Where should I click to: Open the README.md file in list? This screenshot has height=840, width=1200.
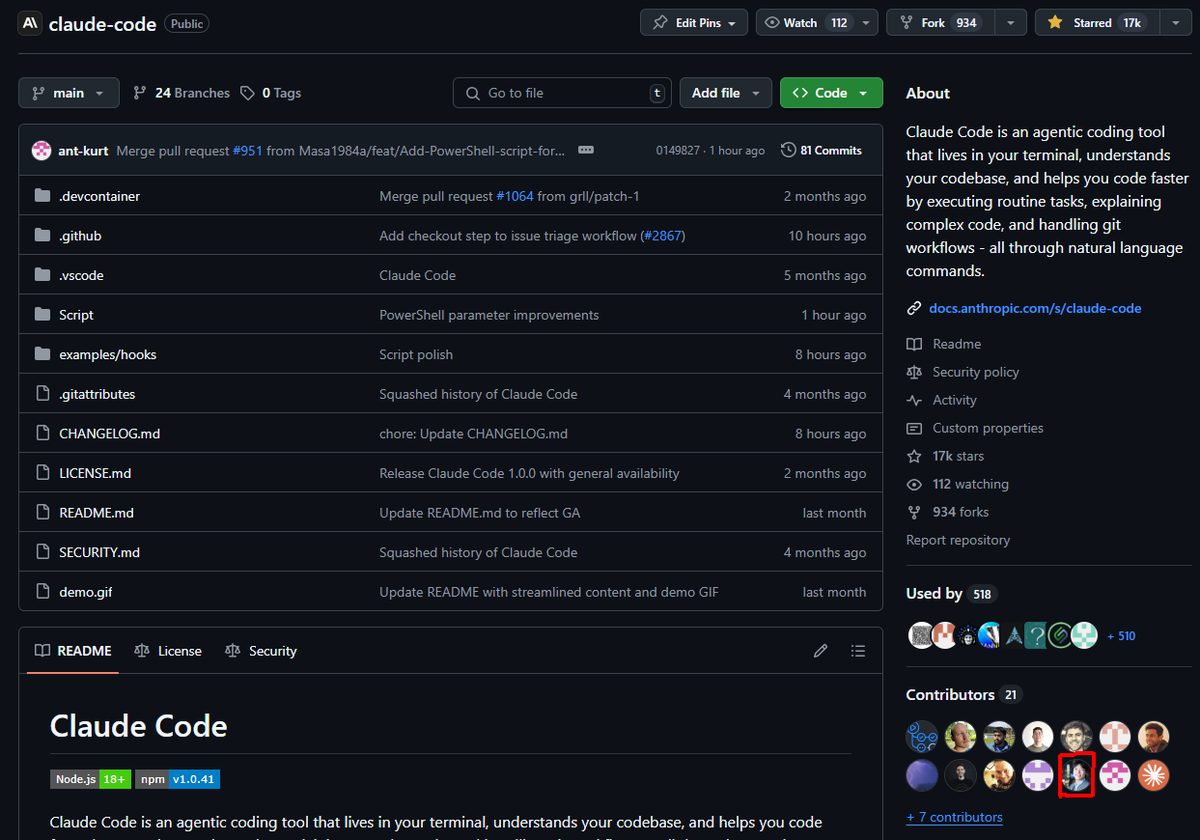(96, 512)
